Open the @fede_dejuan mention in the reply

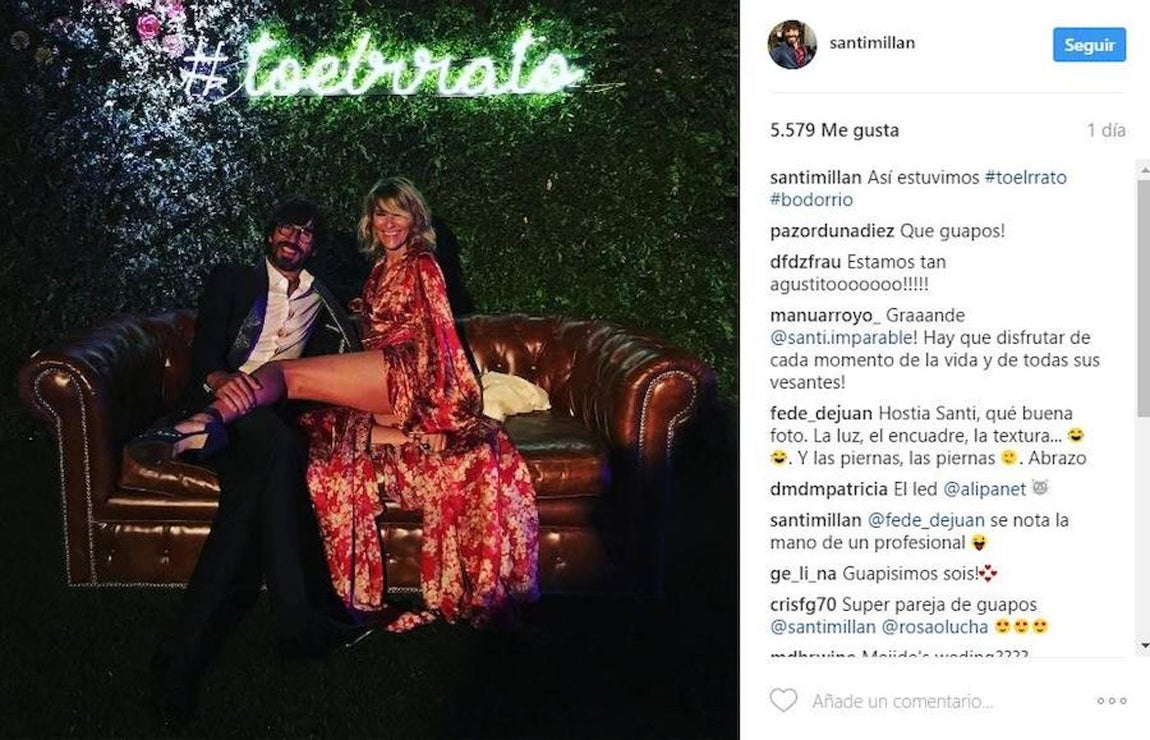coord(926,520)
